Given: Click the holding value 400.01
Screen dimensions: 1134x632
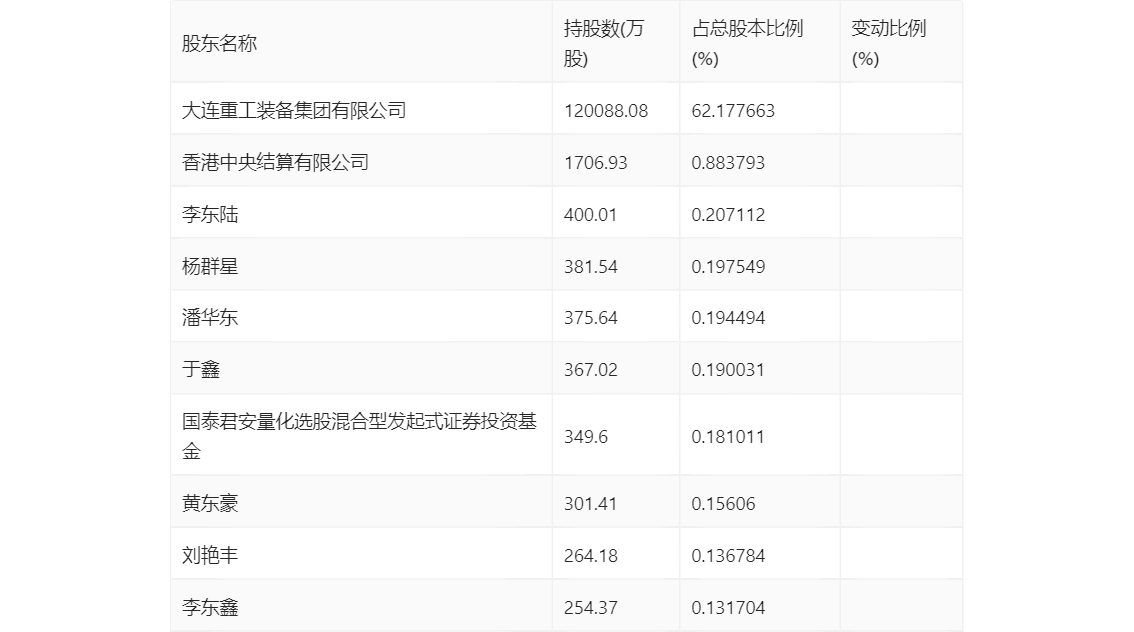Looking at the screenshot, I should [x=590, y=215].
